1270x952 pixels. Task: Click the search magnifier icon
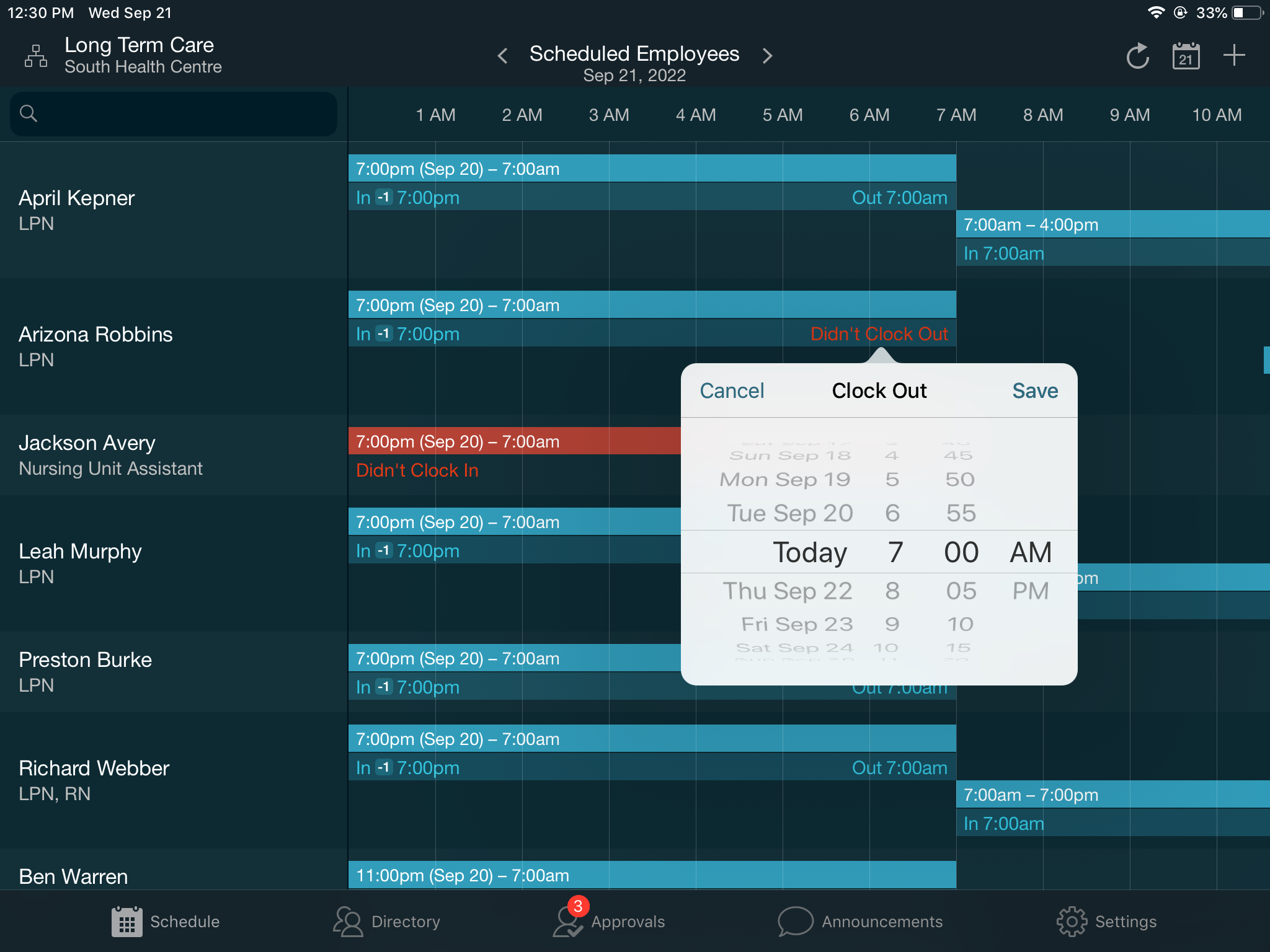click(x=28, y=113)
